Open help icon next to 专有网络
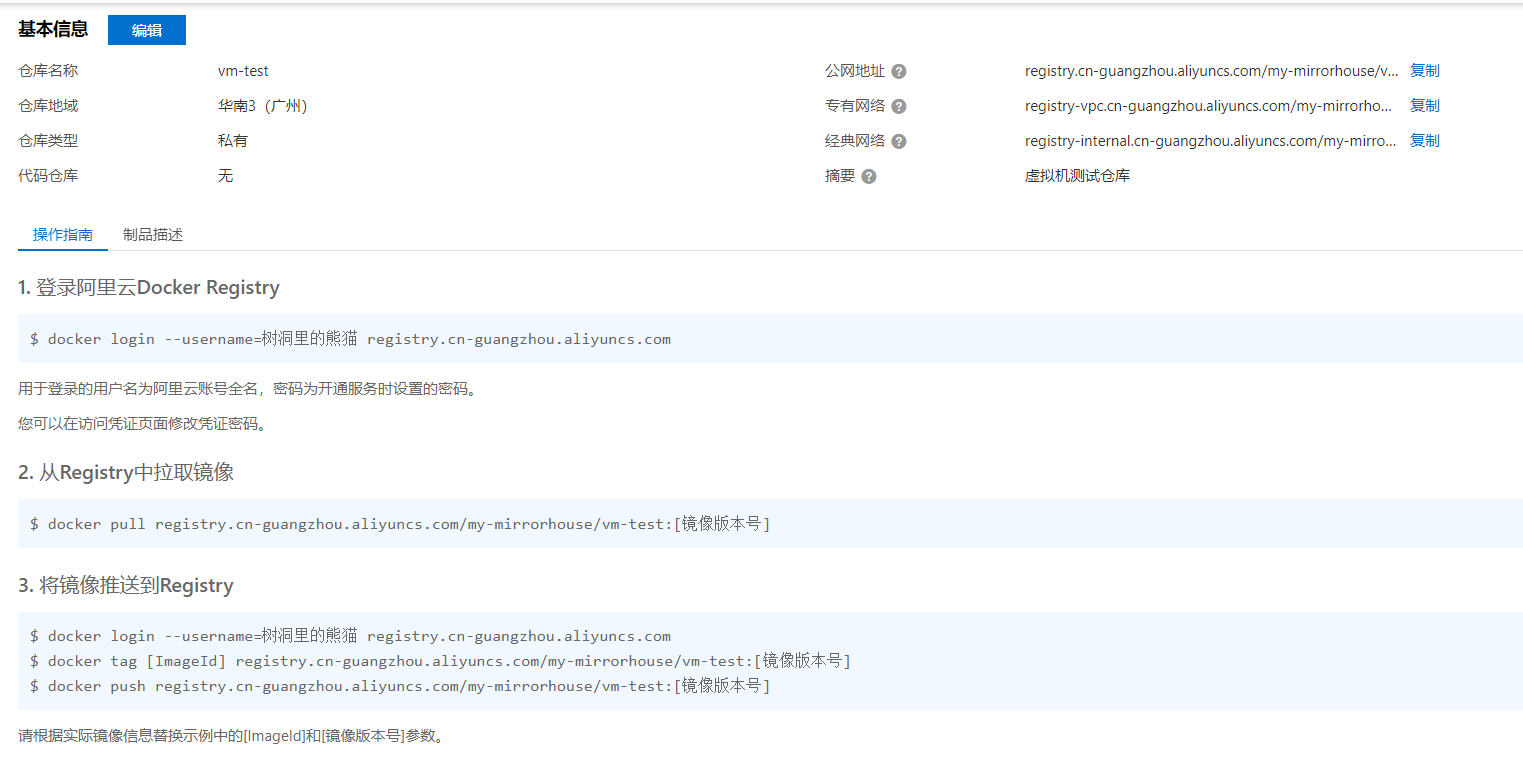Viewport: 1523px width, 770px height. (899, 106)
